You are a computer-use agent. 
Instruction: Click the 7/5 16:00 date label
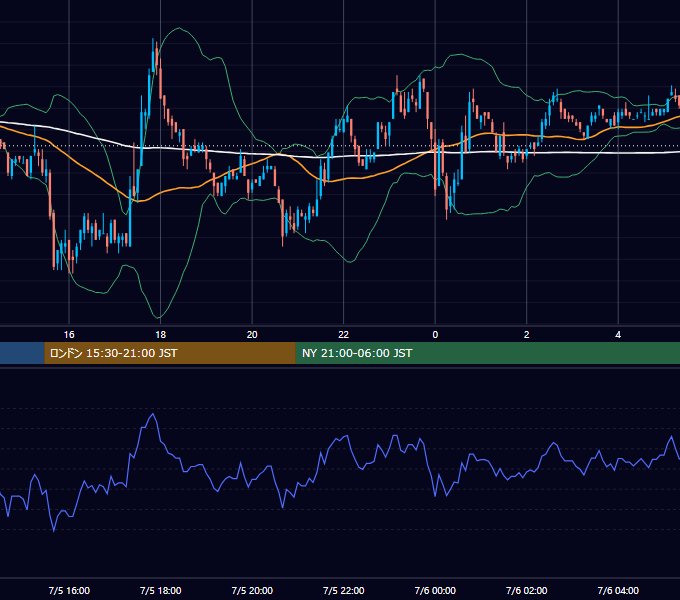pyautogui.click(x=69, y=590)
